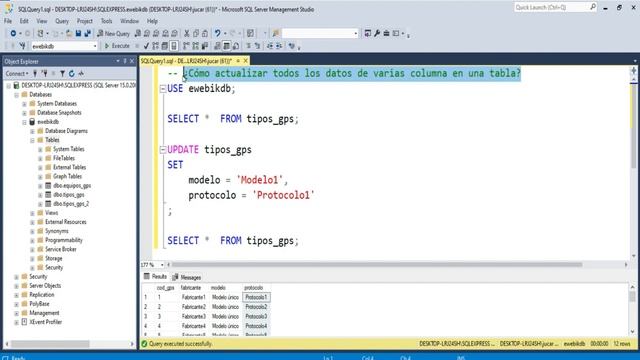
Task: Click the Activity Monitor icon in Object Explorer
Action: (81, 73)
